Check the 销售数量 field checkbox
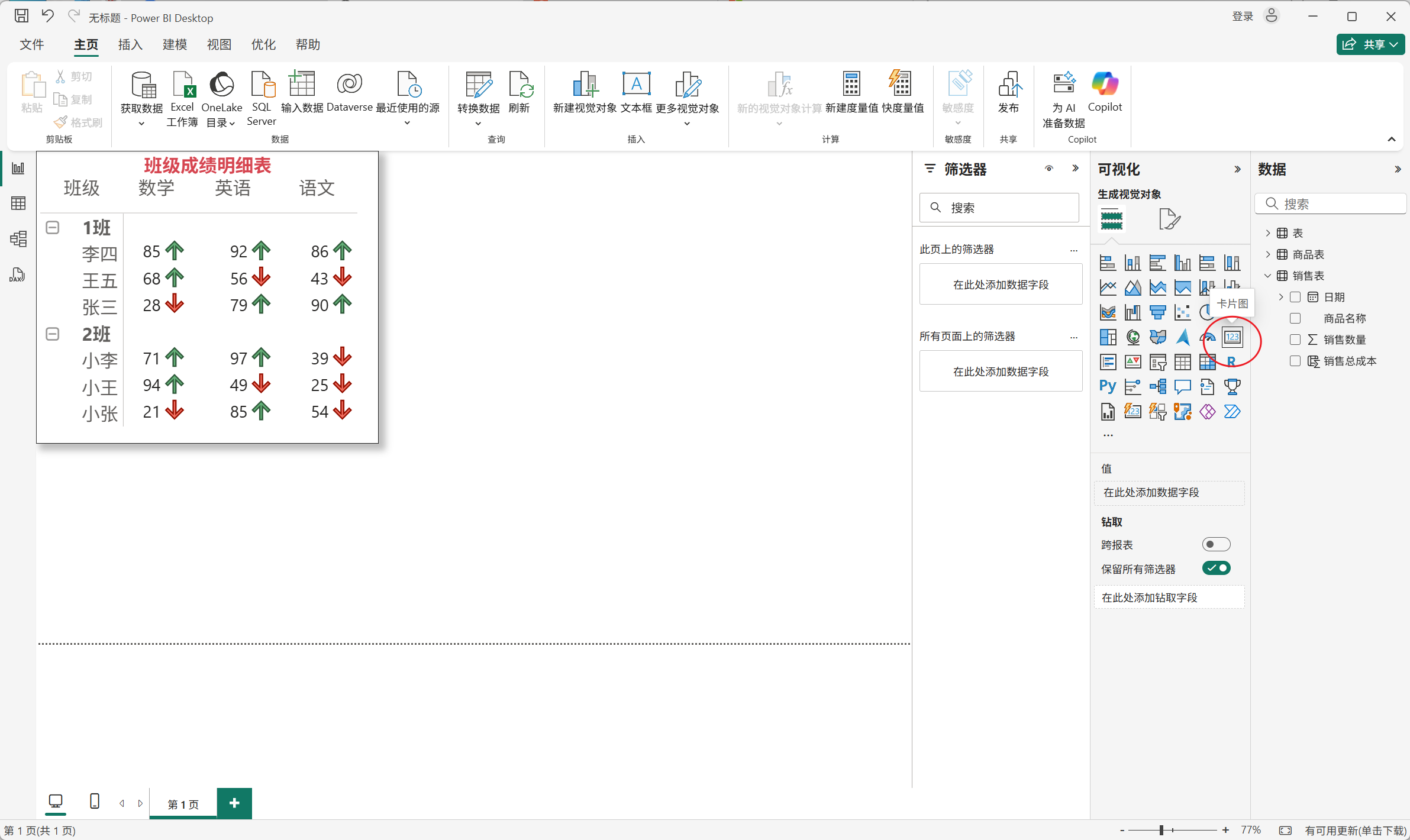 click(1295, 340)
